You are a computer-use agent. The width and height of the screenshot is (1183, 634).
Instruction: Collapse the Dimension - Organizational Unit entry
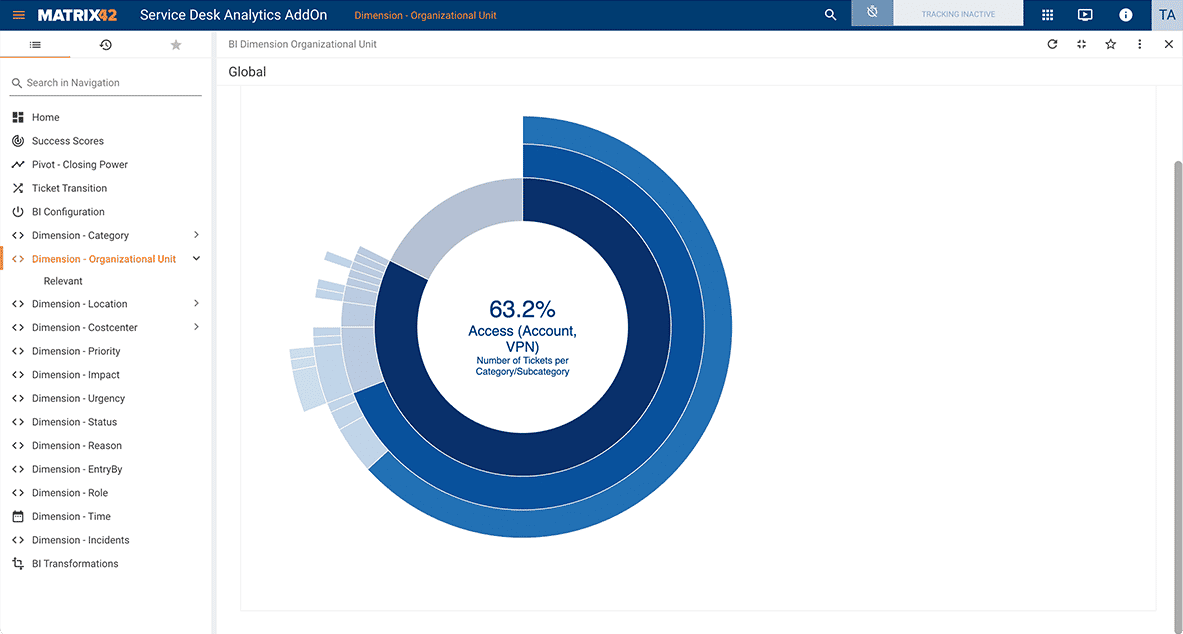196,258
